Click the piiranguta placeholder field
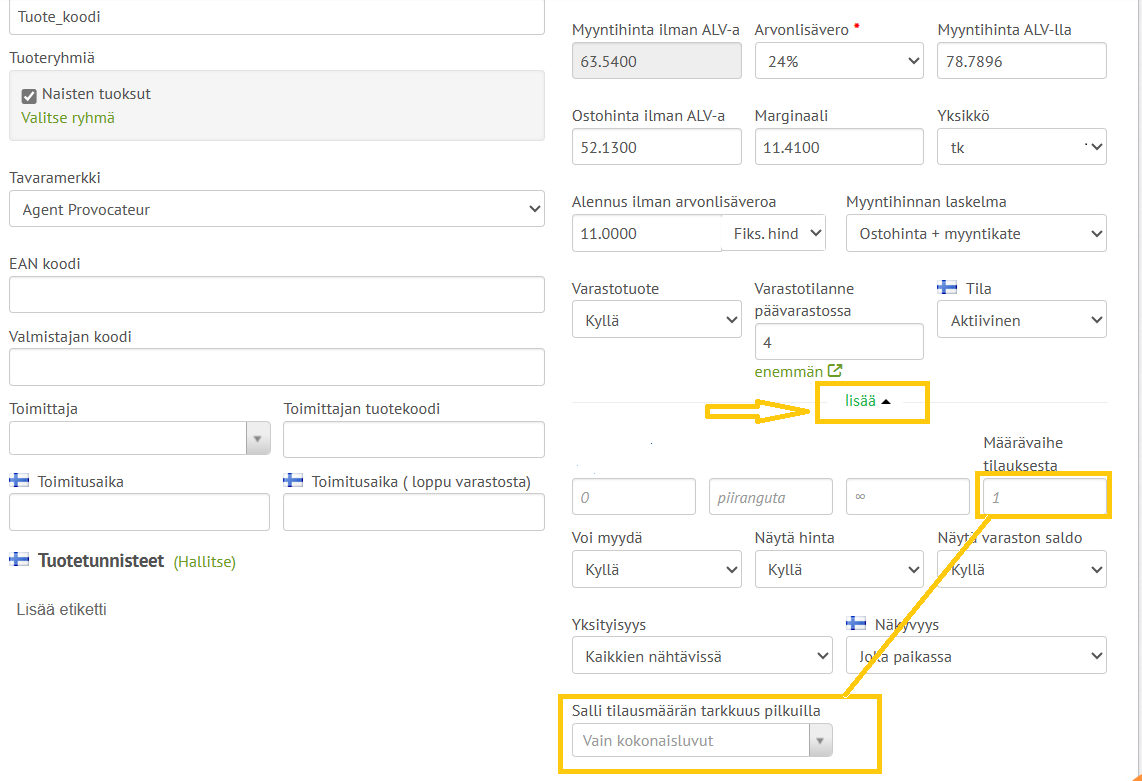Screen dimensions: 1142x781 tap(771, 497)
